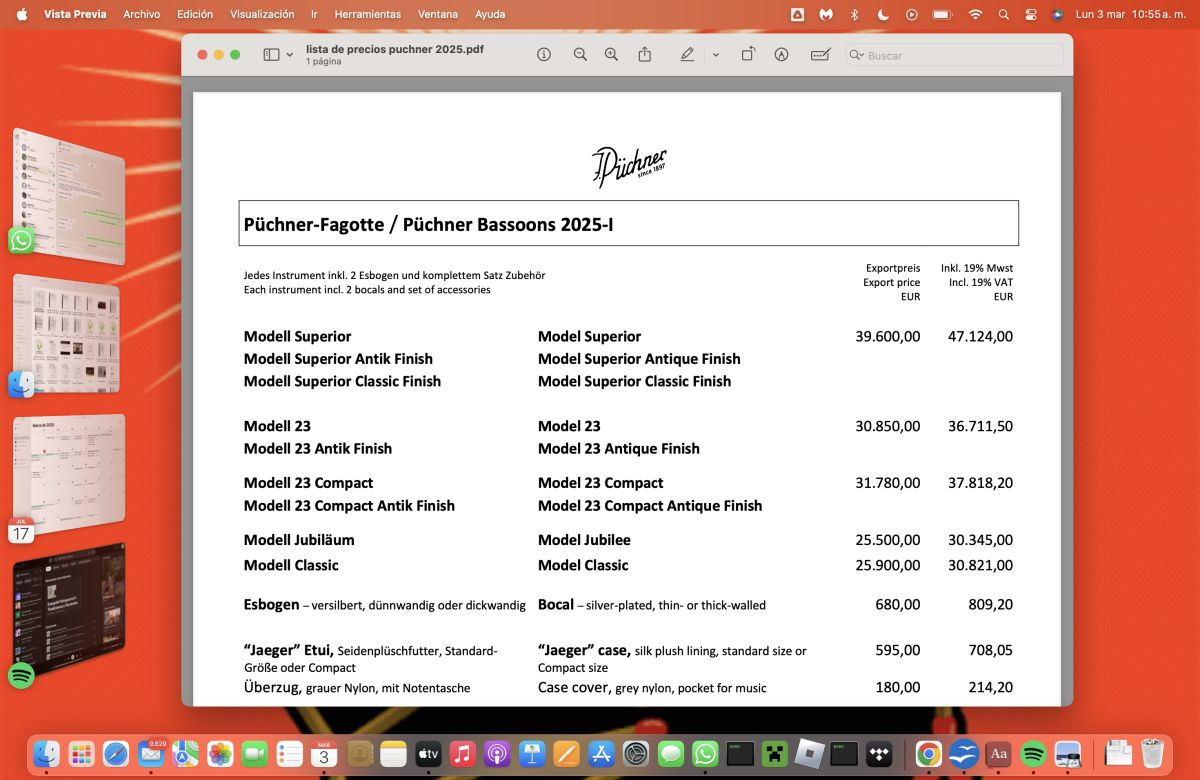Screen dimensions: 1200x780
Task: Open the Visualización menu
Action: [x=262, y=14]
